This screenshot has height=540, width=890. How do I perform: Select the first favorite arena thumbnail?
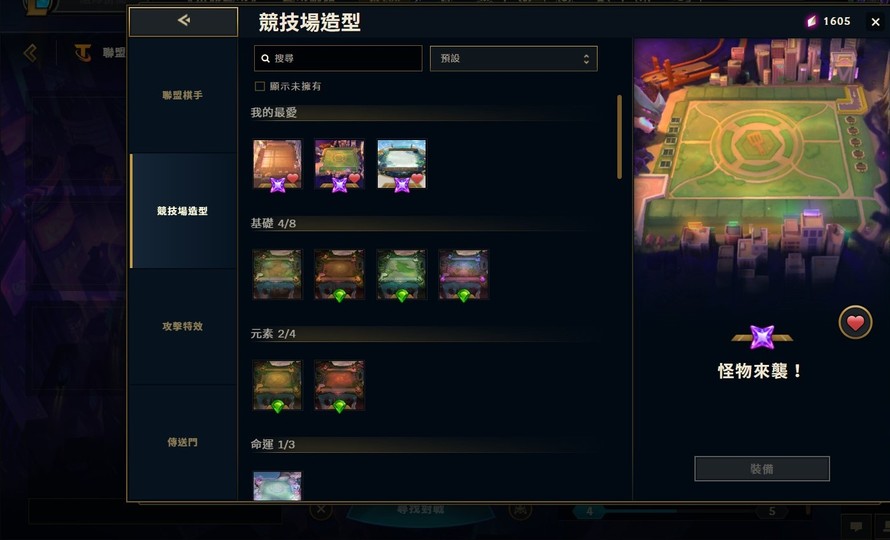click(277, 164)
